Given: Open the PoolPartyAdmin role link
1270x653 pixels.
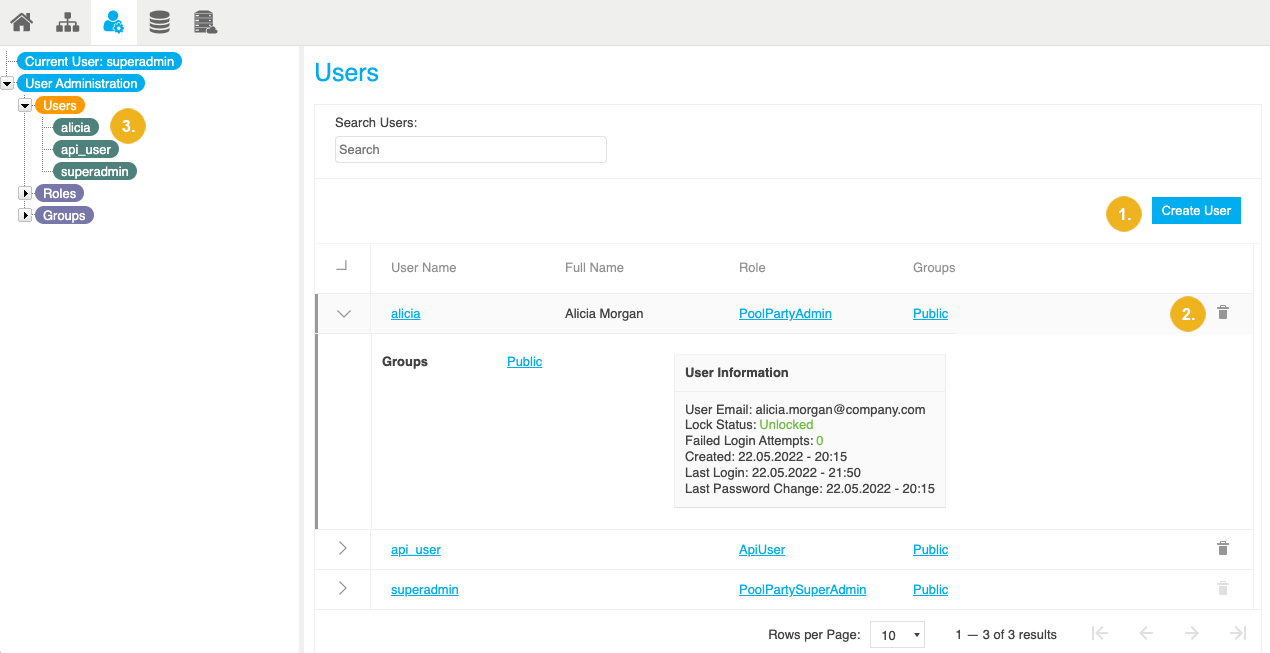Looking at the screenshot, I should click(785, 314).
